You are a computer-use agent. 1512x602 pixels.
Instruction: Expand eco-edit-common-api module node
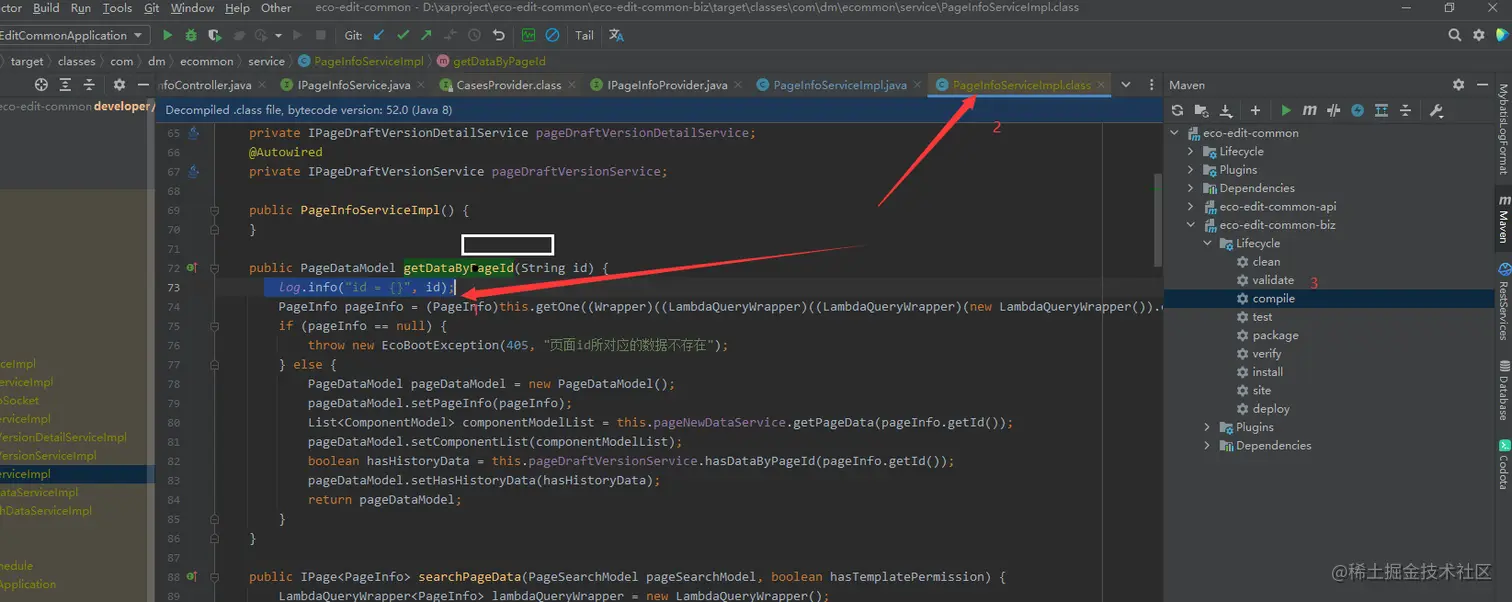coord(1191,207)
